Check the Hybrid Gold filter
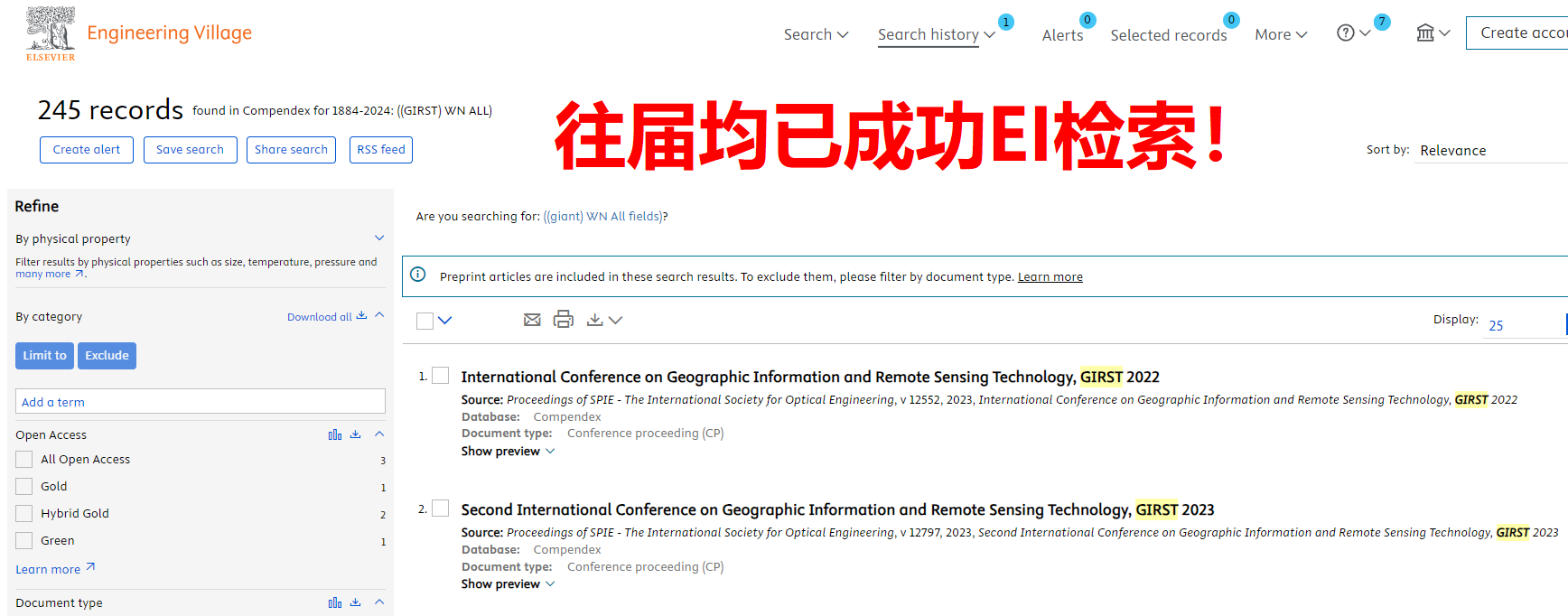Screen dimensions: 1568x616 click(24, 513)
